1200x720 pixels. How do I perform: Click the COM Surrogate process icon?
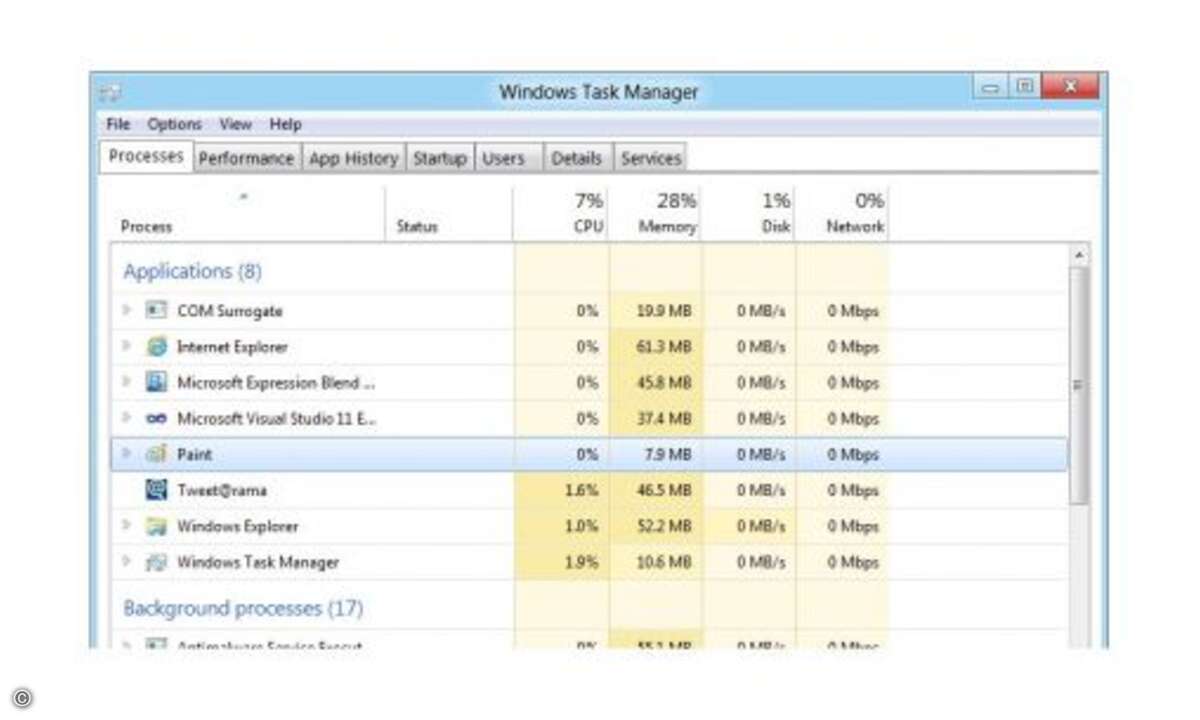coord(156,311)
